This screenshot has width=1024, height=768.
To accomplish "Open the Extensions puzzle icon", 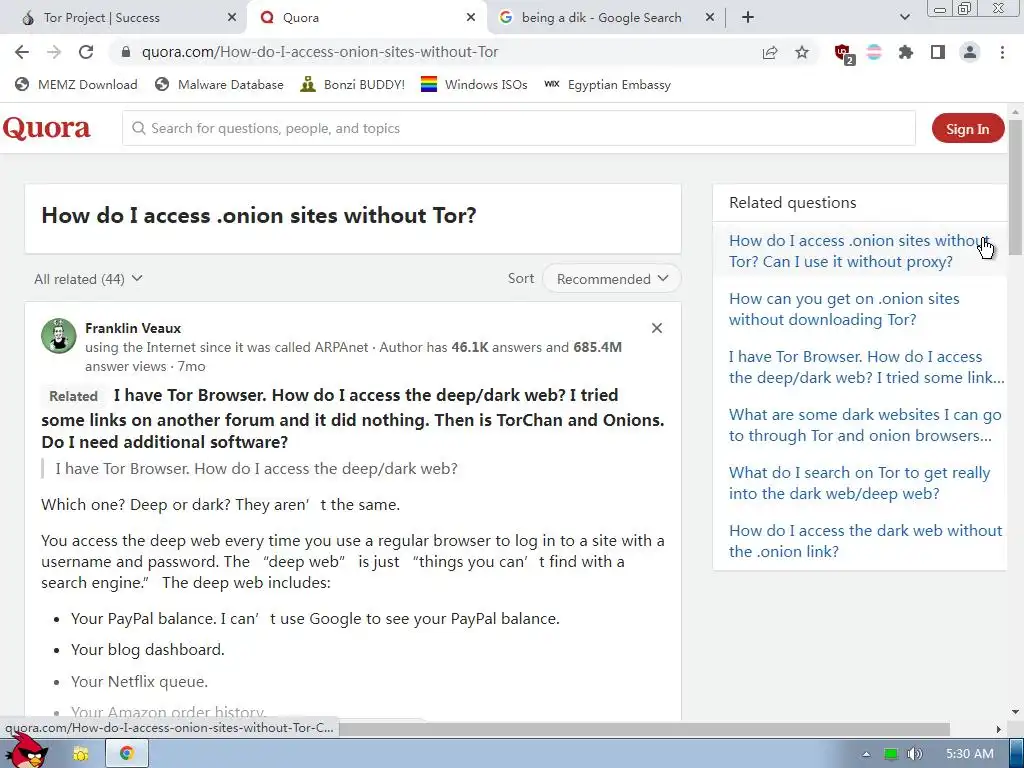I will click(x=905, y=52).
